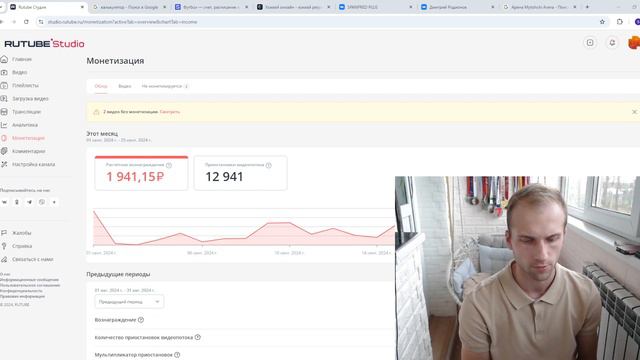Open Конфиденциальность footer link
640x360 pixels.
21,291
